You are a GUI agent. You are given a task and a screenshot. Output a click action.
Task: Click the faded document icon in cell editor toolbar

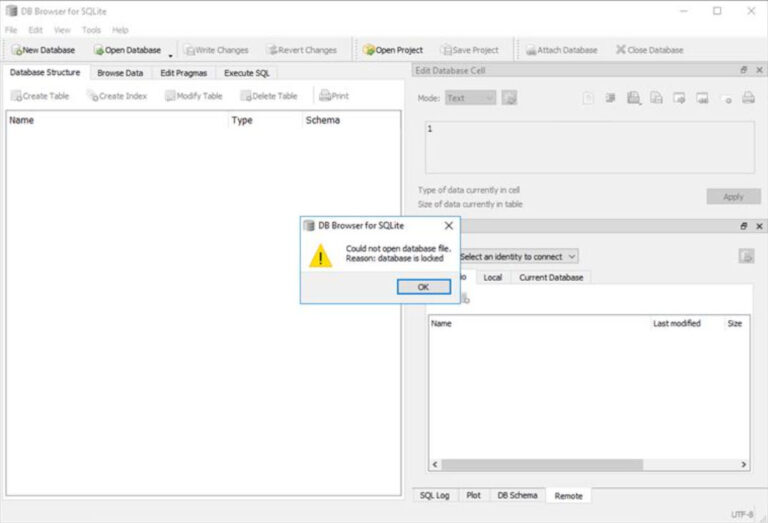coord(588,98)
